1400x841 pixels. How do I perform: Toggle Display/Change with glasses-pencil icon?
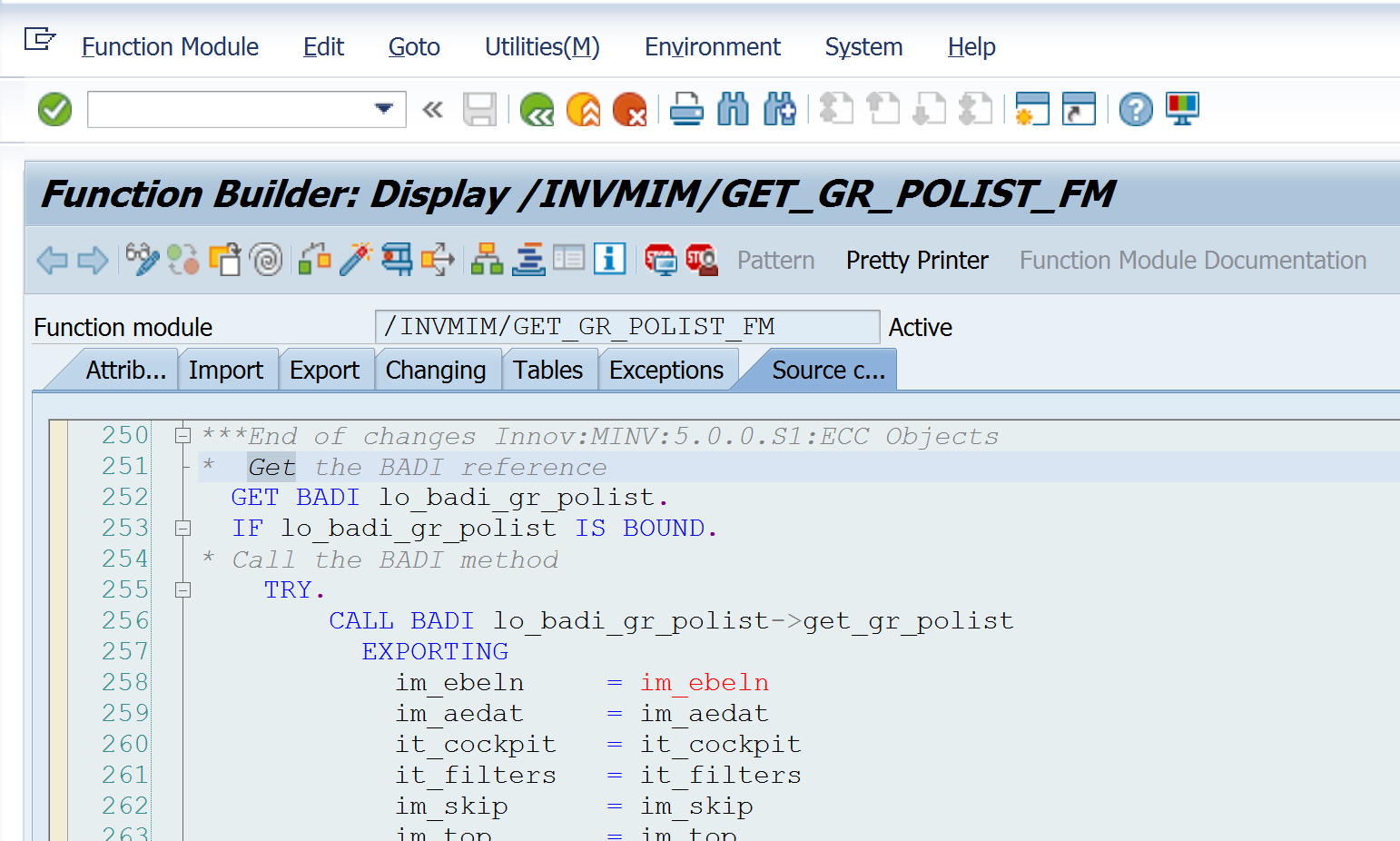[142, 260]
